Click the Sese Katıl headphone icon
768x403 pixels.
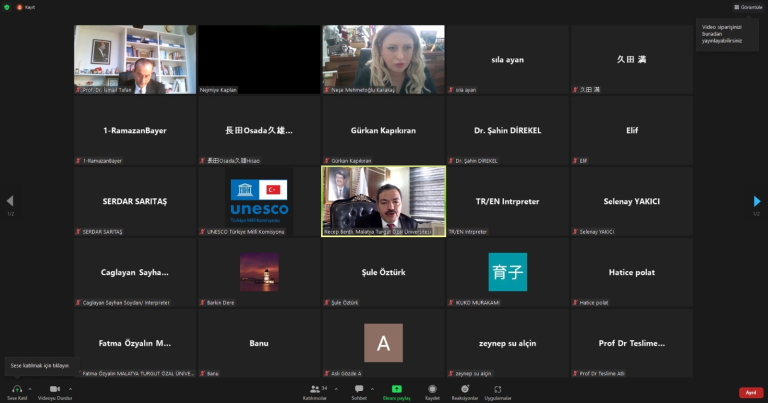click(x=16, y=388)
